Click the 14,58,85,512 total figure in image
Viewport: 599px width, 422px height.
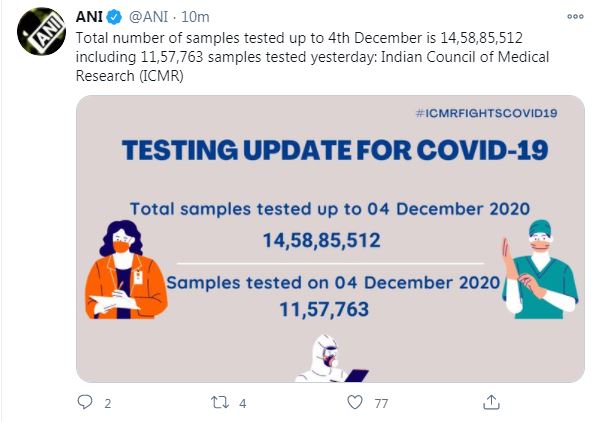click(322, 240)
